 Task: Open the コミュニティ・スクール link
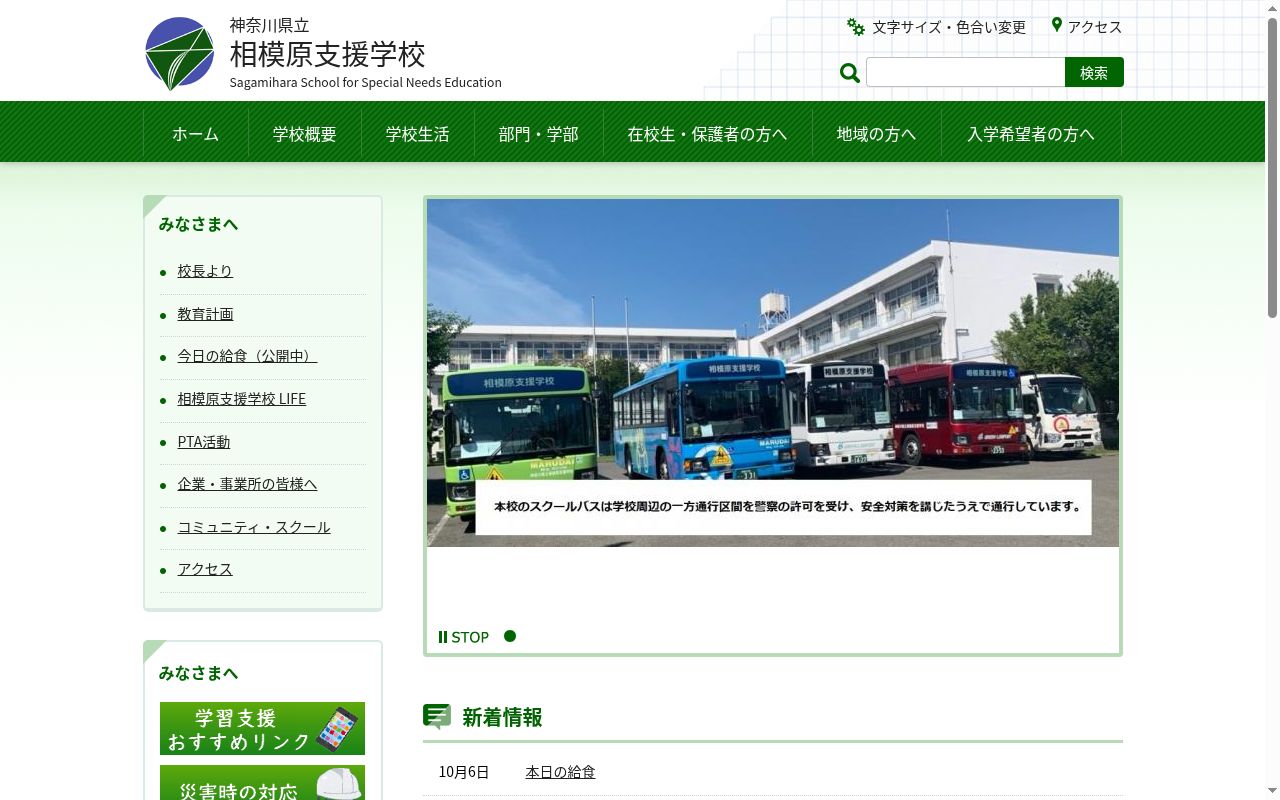click(254, 527)
